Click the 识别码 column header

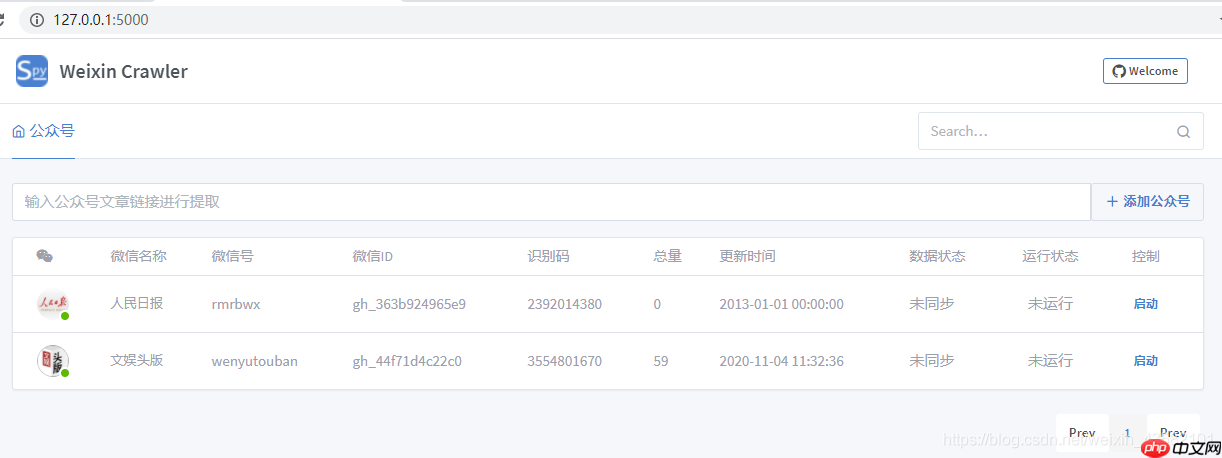[x=548, y=256]
